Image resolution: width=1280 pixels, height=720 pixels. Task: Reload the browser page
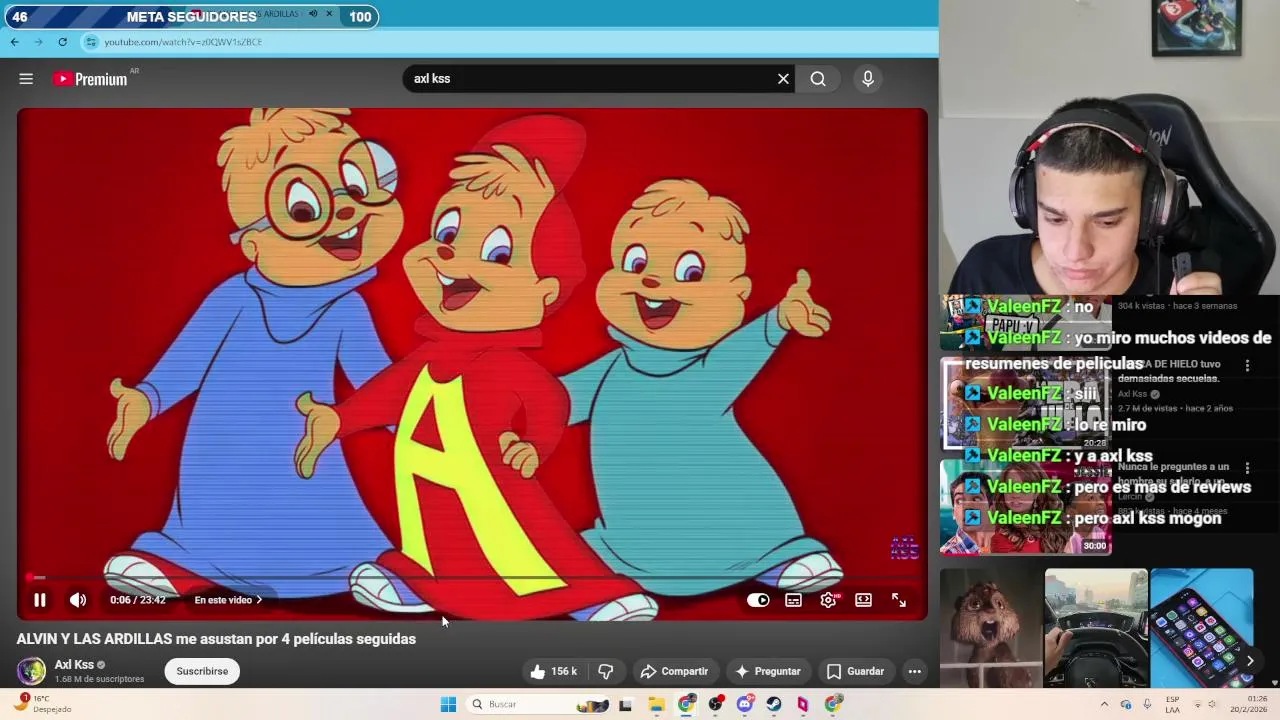(62, 42)
